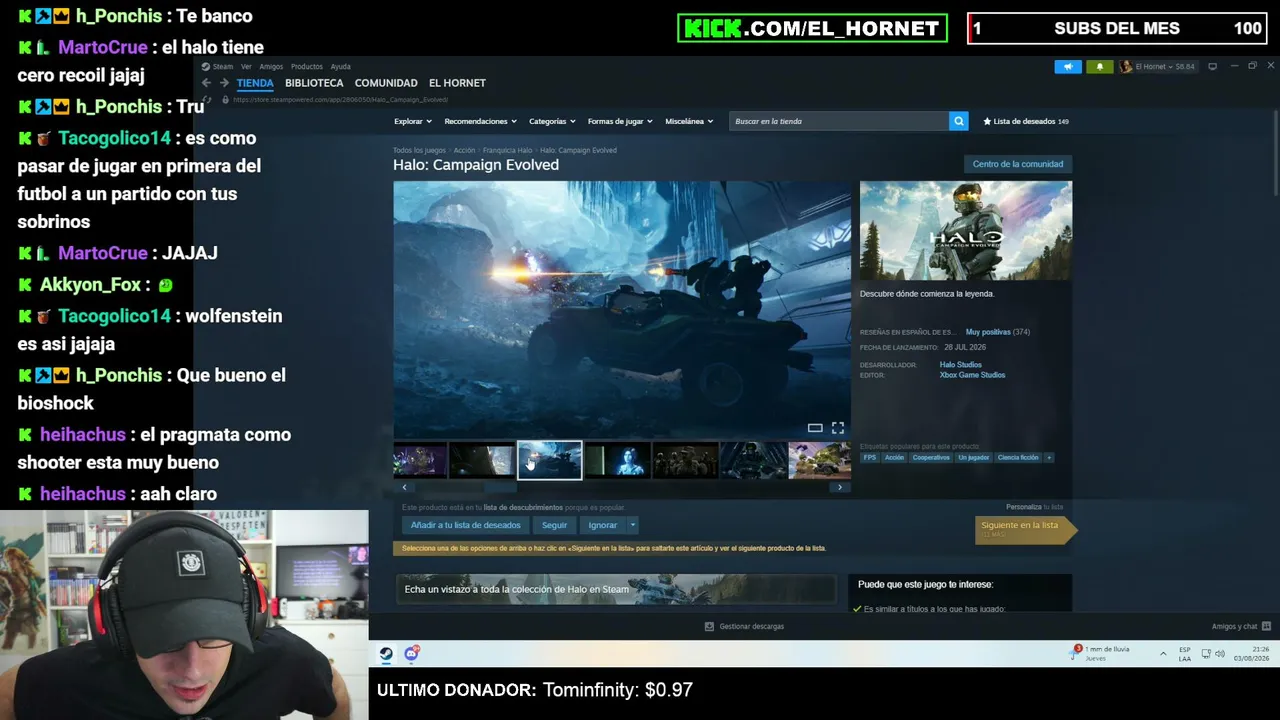
Task: Click the Halo Campaign Evolved header capsule image
Action: click(x=966, y=231)
